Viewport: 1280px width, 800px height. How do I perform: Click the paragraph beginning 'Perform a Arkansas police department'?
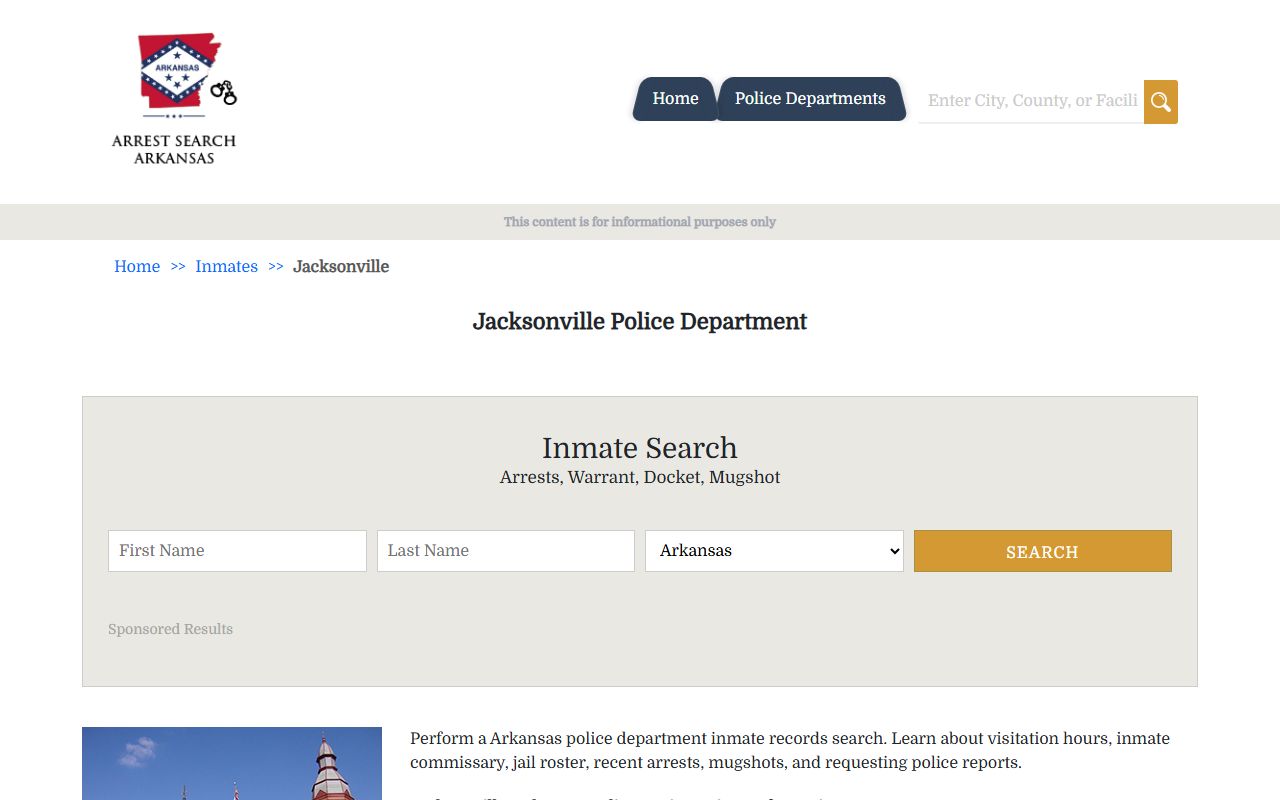point(790,750)
